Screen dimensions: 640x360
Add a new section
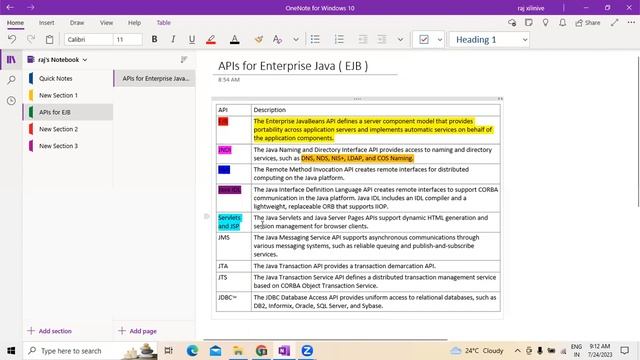pos(49,331)
